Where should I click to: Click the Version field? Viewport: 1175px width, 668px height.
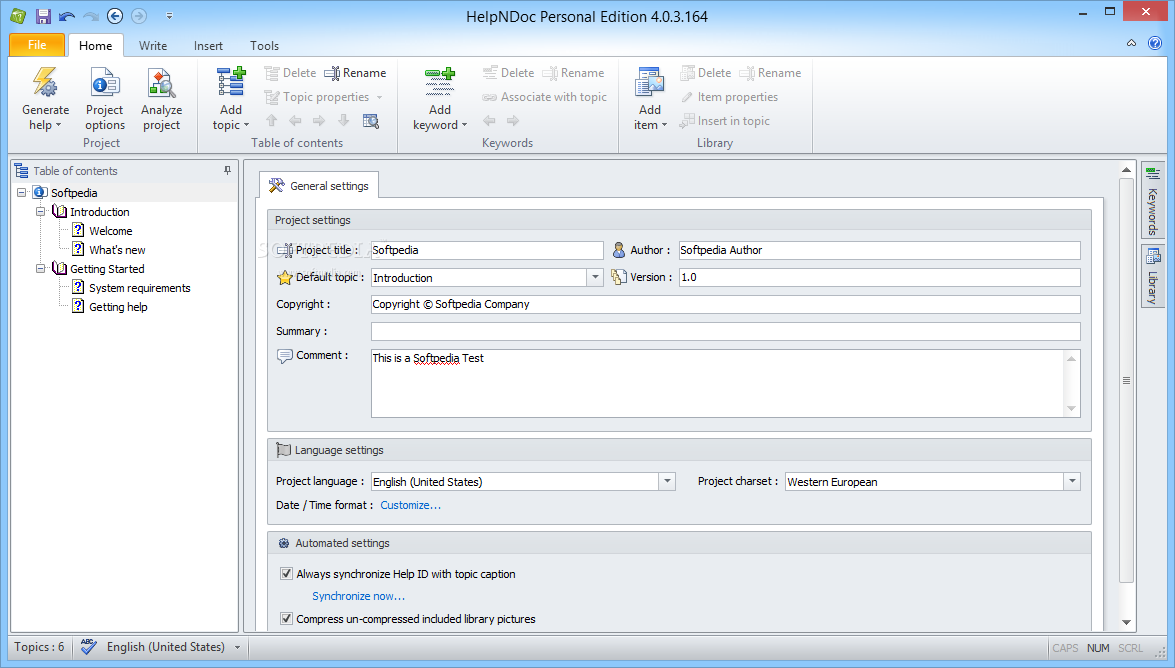(880, 277)
